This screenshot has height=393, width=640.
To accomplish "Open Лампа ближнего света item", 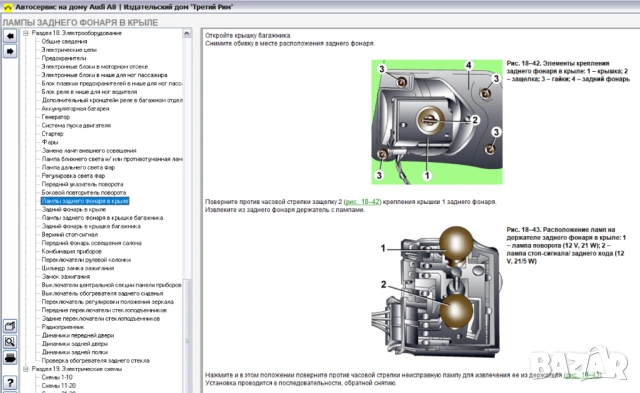I will pos(111,159).
